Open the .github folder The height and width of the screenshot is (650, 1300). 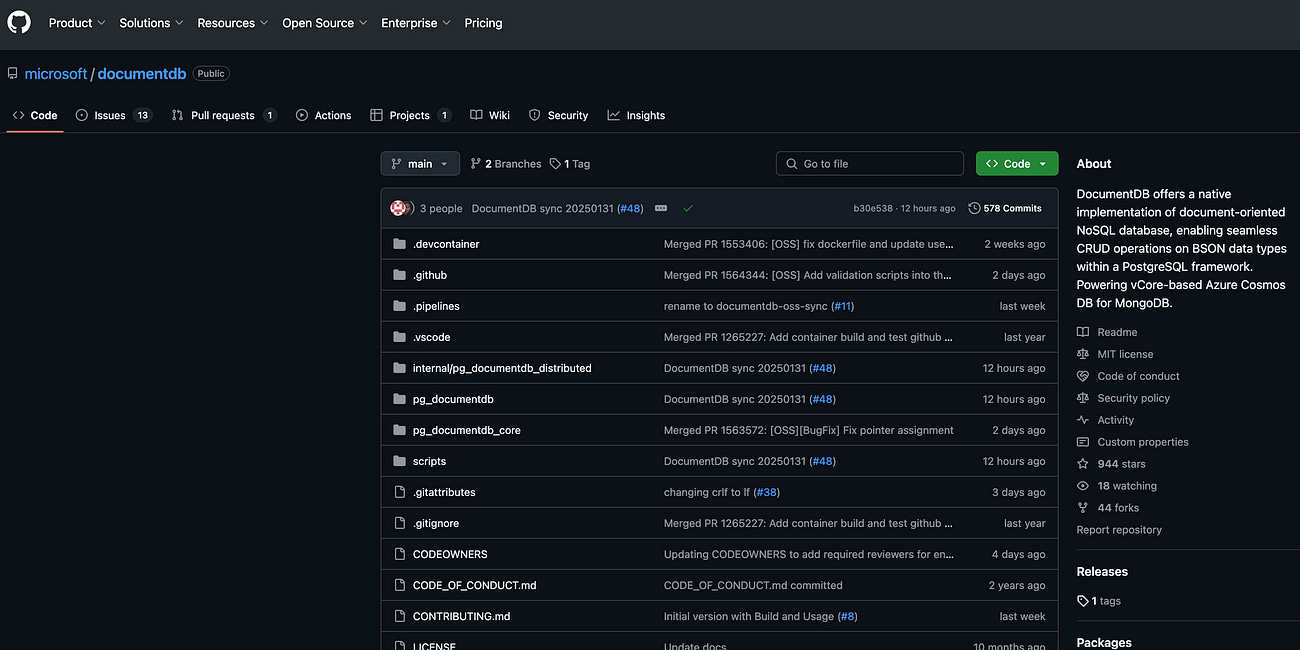point(430,275)
